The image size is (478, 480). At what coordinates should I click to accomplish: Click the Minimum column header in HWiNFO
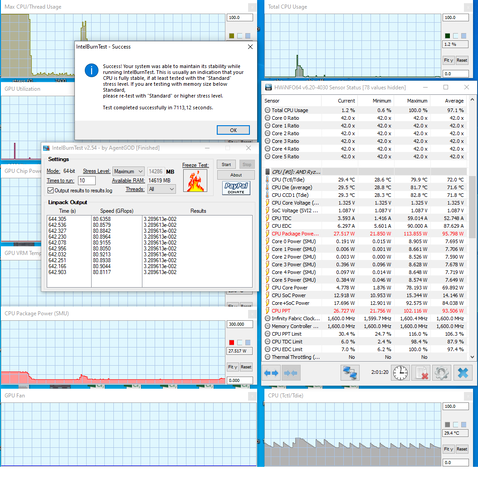pos(382,101)
